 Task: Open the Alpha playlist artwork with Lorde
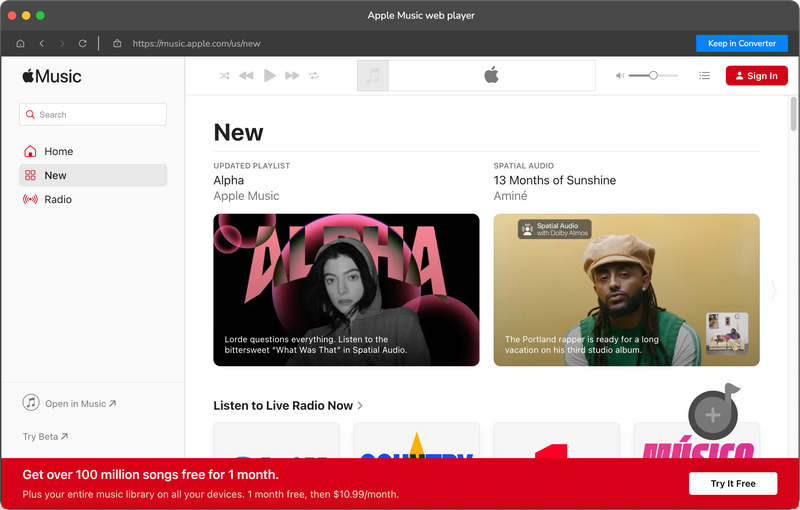pyautogui.click(x=346, y=290)
